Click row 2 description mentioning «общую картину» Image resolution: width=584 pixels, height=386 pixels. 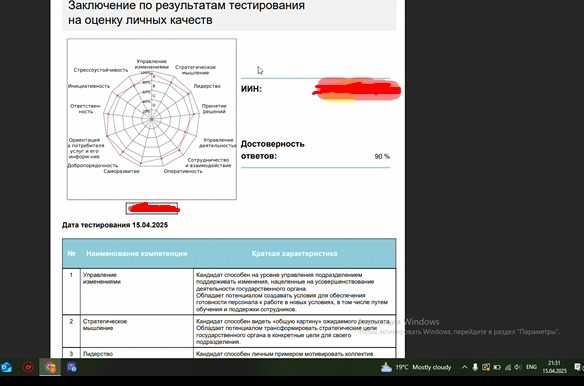(293, 331)
